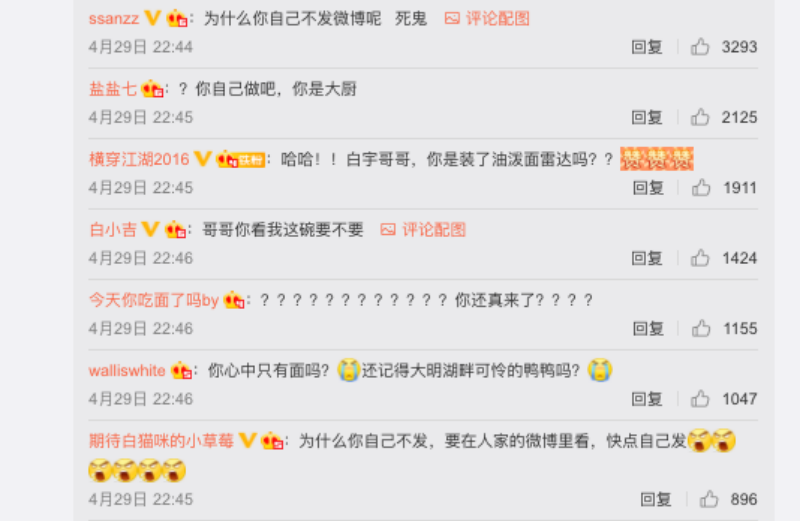Tap thumbs-up on 横穿江湖2016's comment
Viewport: 800px width, 521px height.
[x=701, y=188]
